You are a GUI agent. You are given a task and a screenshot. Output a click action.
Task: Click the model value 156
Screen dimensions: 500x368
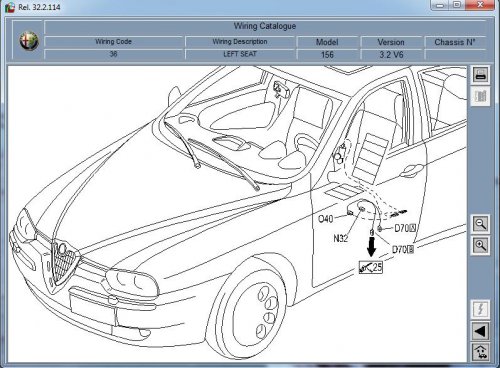click(x=327, y=54)
